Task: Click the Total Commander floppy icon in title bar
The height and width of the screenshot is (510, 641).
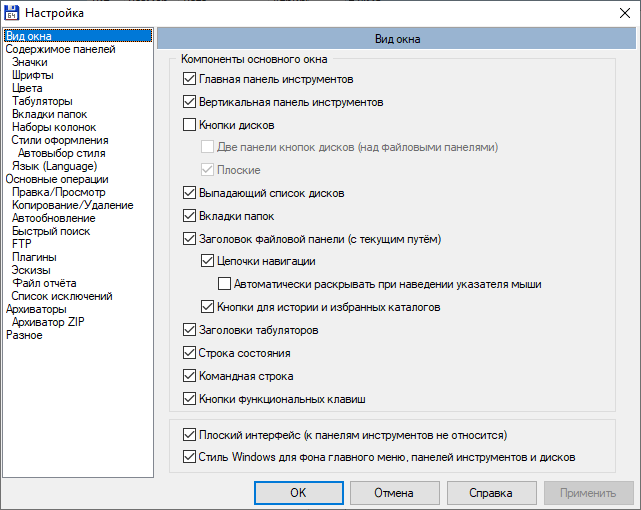Action: point(11,13)
